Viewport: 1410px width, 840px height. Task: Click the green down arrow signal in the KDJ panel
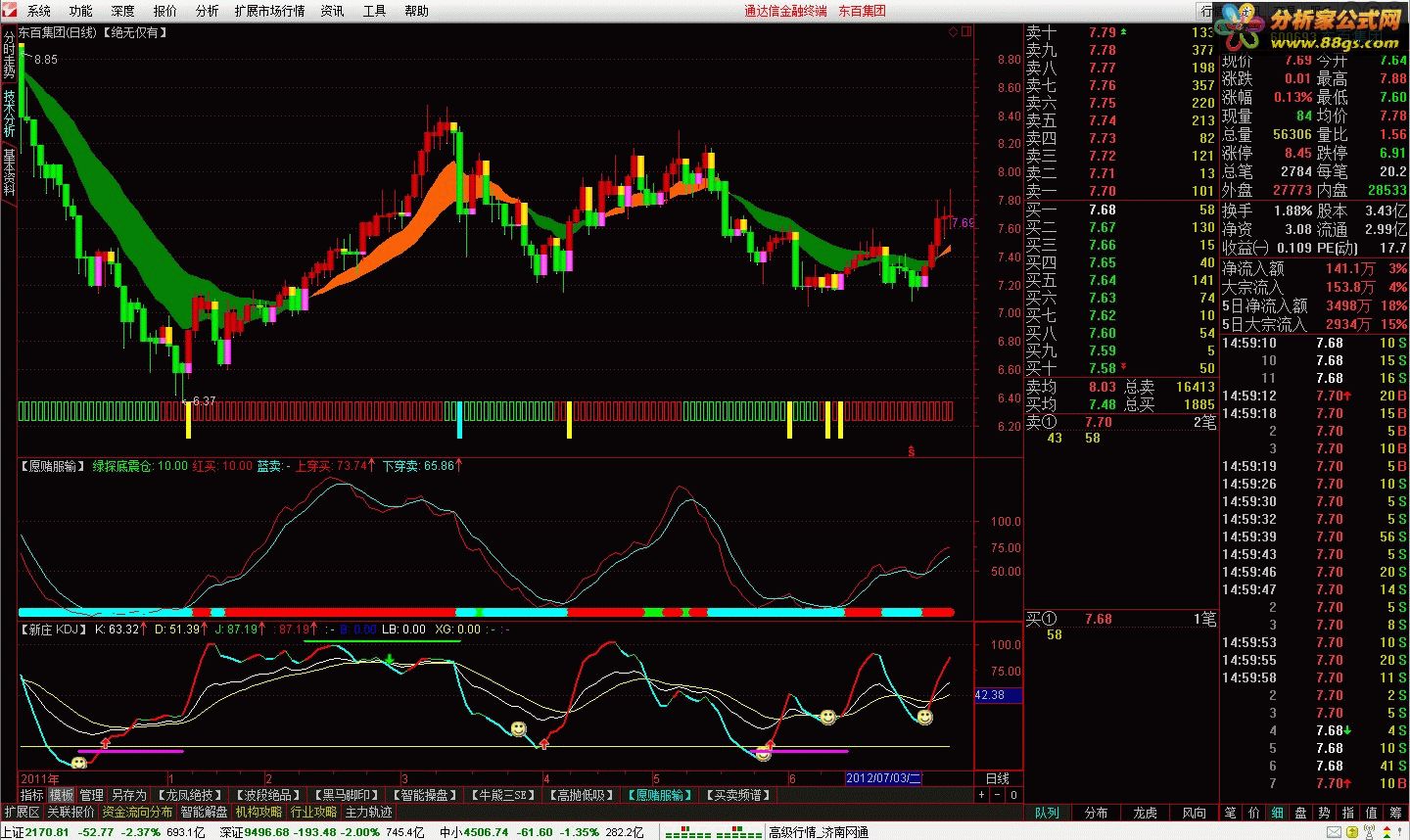click(x=389, y=659)
